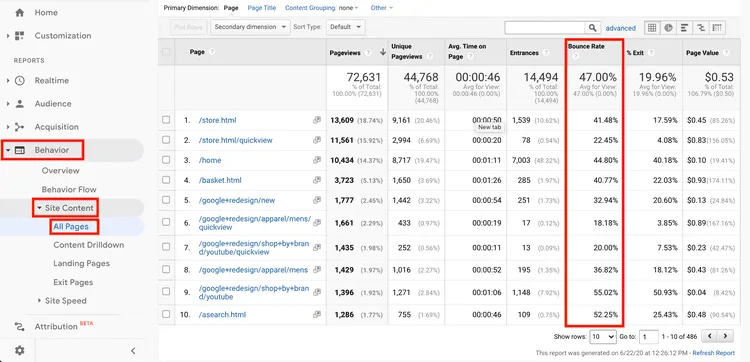The height and width of the screenshot is (362, 750).
Task: Open the Sort Type Default dropdown
Action: pyautogui.click(x=345, y=27)
